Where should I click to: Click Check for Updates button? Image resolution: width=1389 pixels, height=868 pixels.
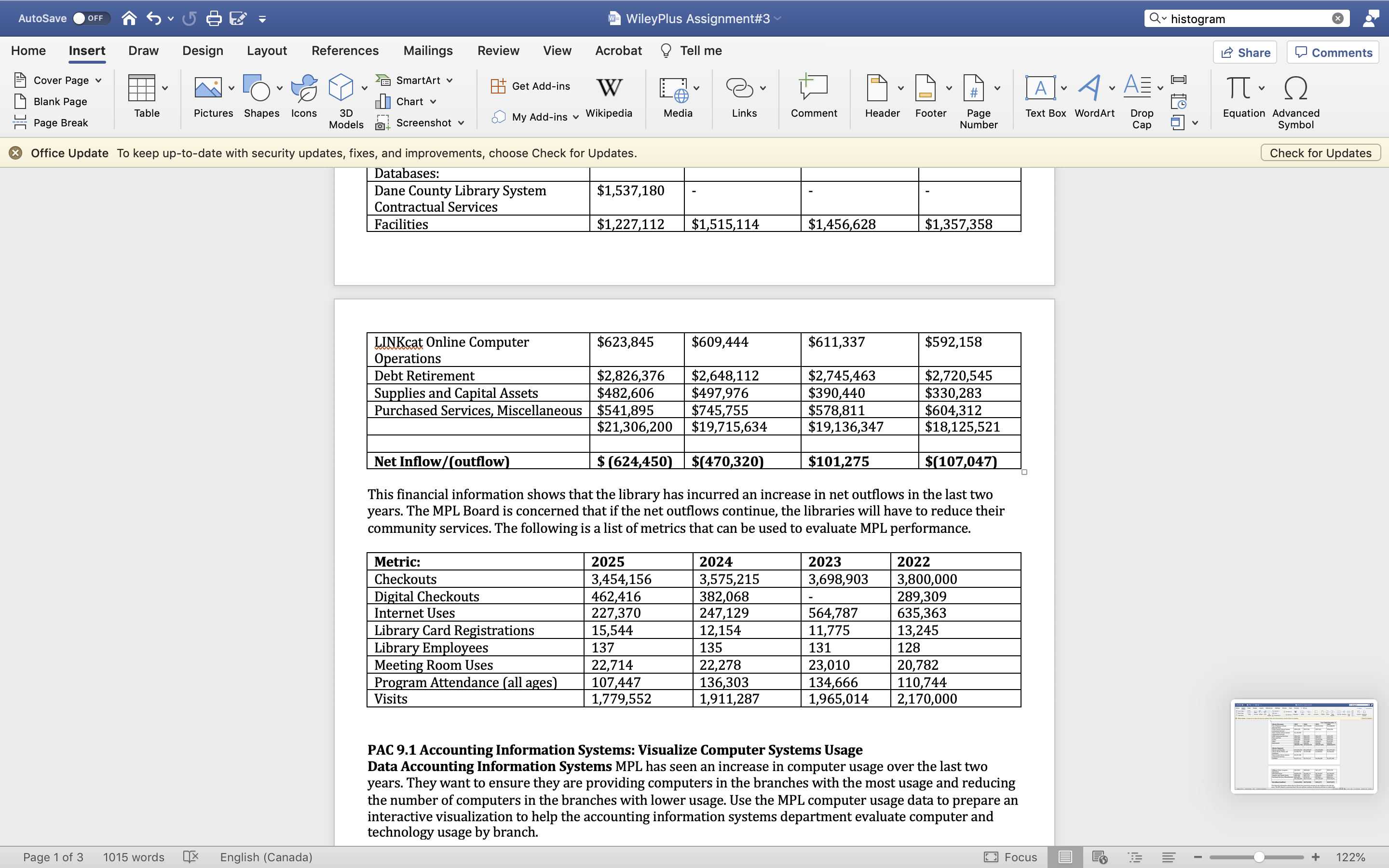pos(1320,153)
